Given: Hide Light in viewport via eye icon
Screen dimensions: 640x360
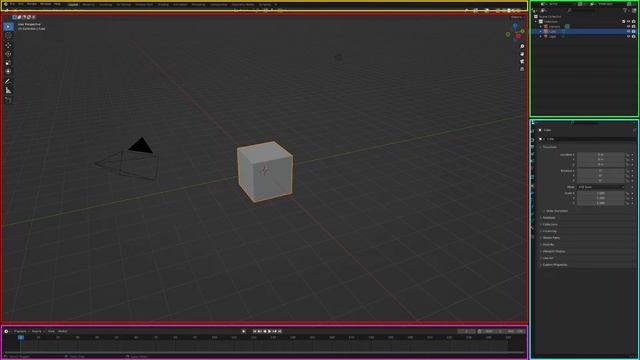Looking at the screenshot, I should point(629,36).
